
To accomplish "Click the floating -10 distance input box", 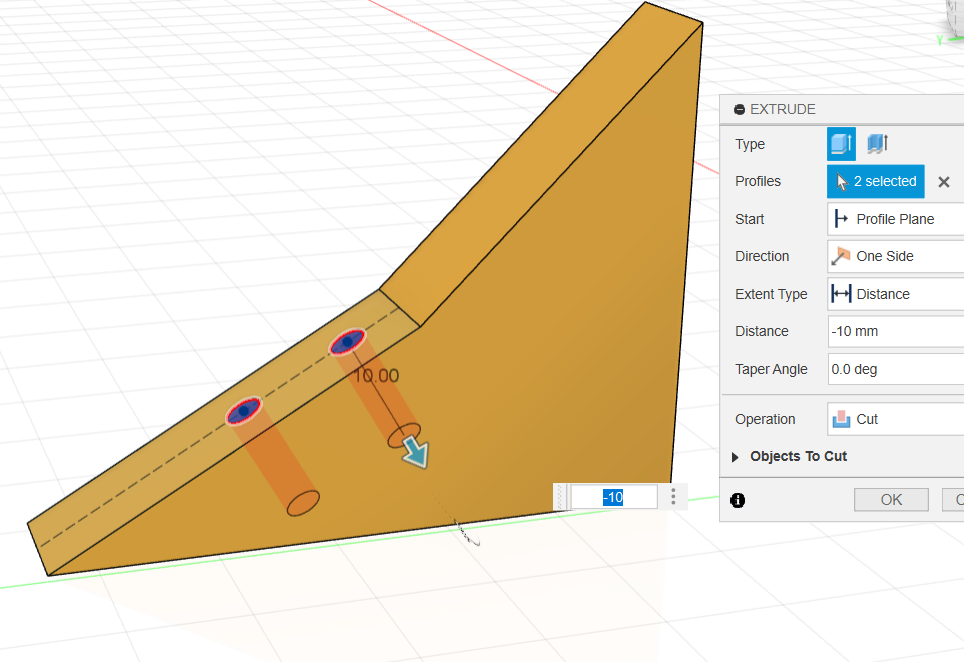I will [613, 497].
